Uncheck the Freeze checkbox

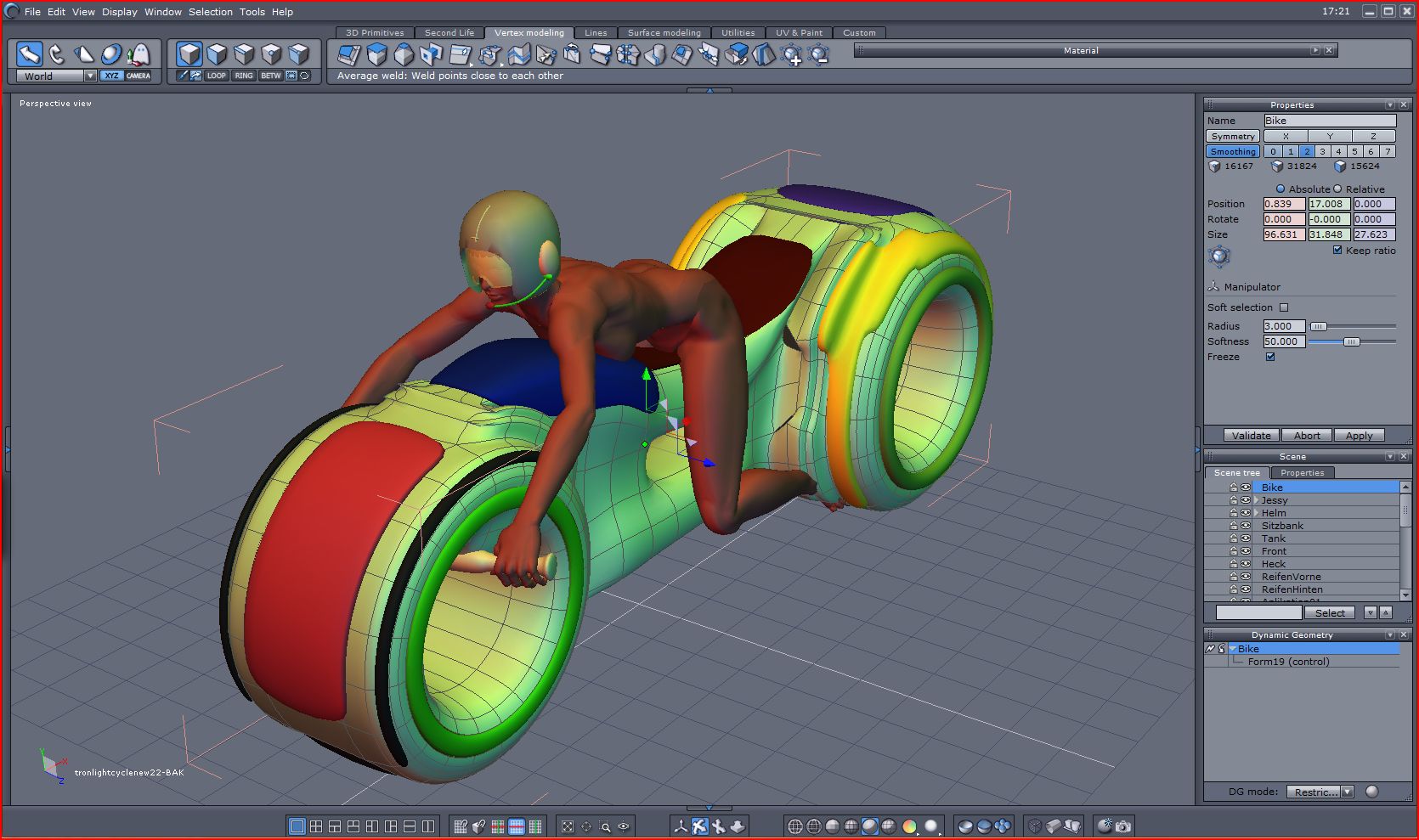click(1270, 357)
